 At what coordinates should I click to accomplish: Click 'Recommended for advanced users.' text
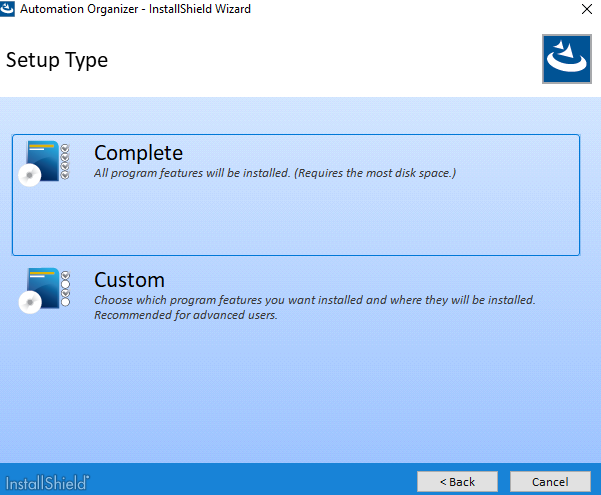(186, 315)
